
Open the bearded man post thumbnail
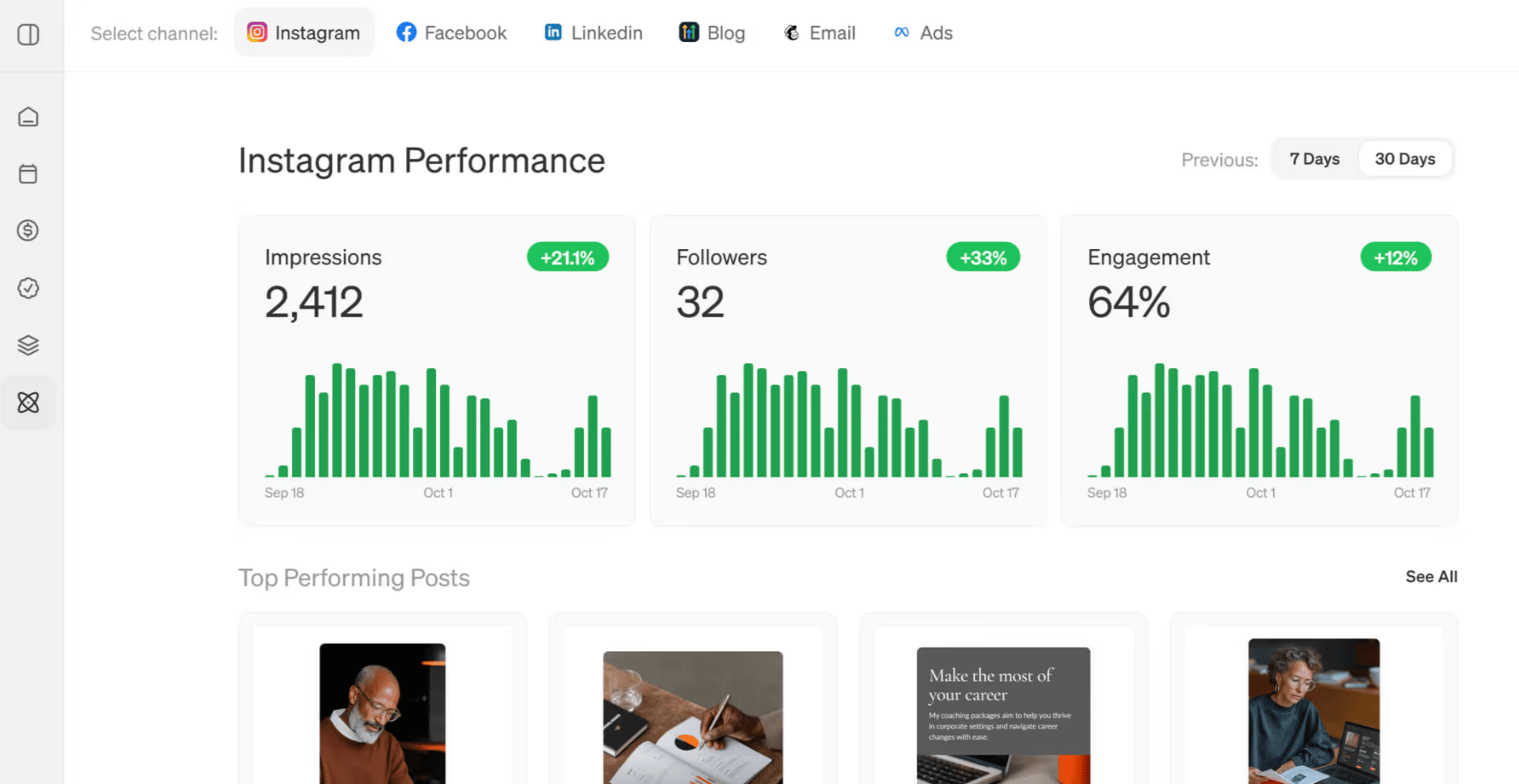(382, 713)
